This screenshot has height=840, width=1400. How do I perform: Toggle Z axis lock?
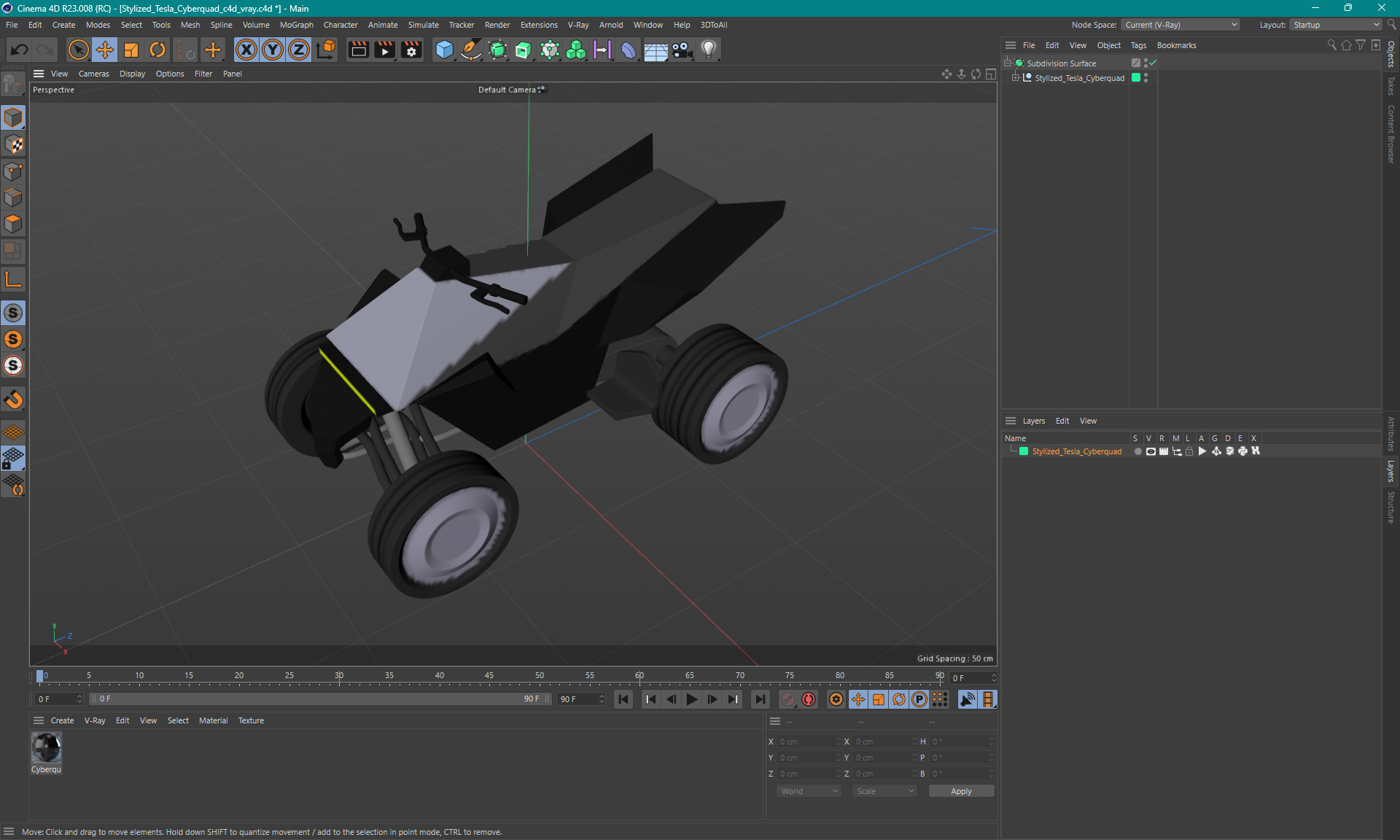pos(299,50)
